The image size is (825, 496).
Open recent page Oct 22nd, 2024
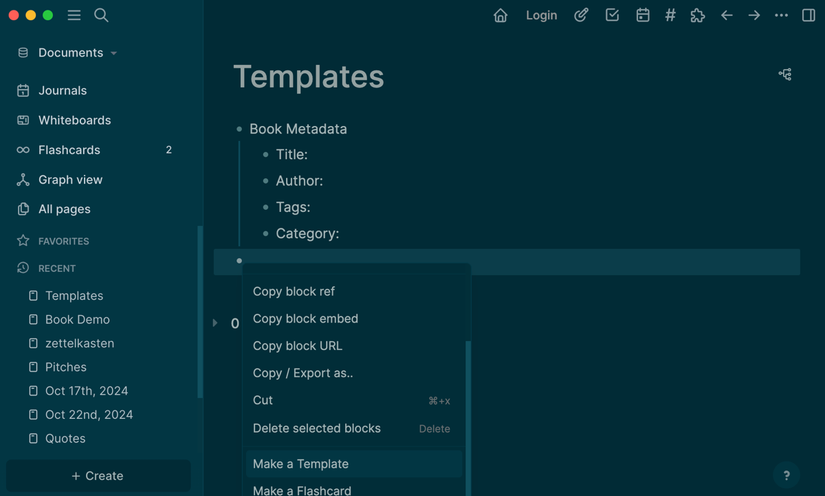click(x=89, y=414)
